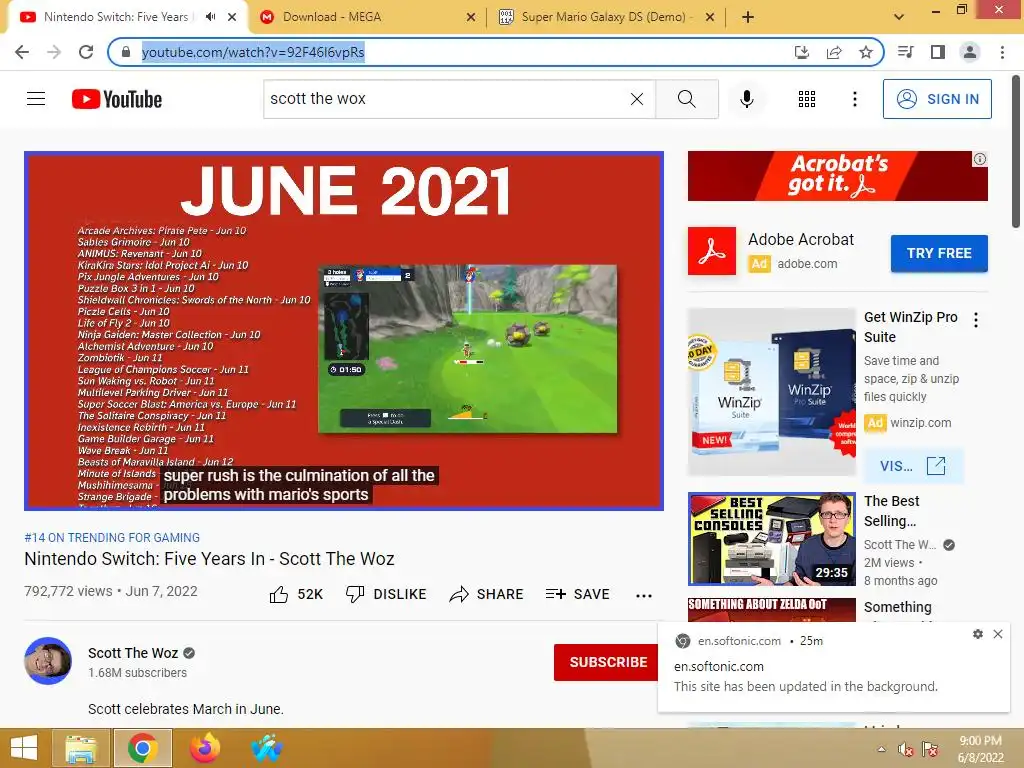Click the SIGN IN button
Image resolution: width=1024 pixels, height=768 pixels.
937,99
